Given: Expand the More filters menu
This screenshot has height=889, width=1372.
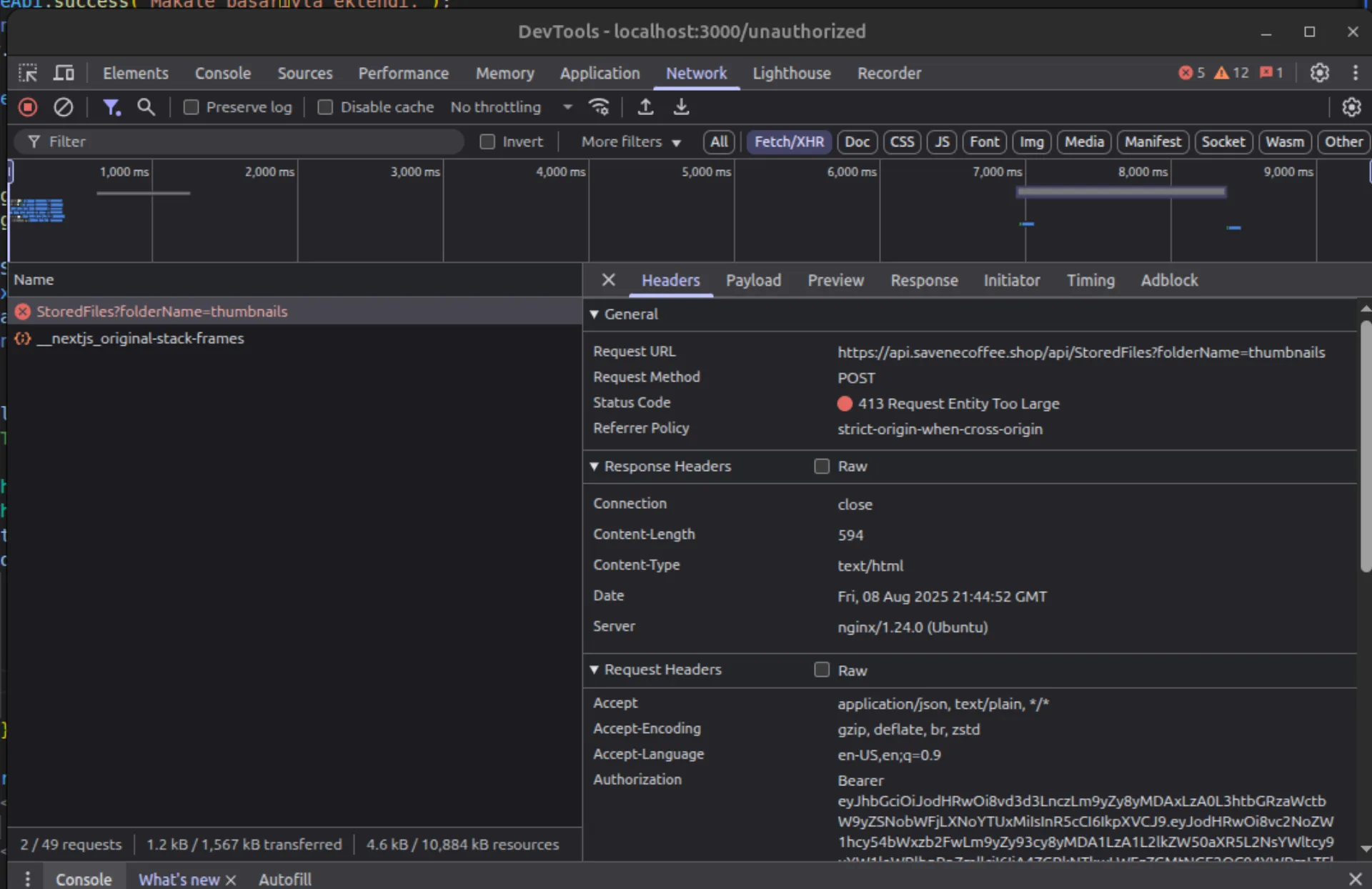Looking at the screenshot, I should point(630,141).
